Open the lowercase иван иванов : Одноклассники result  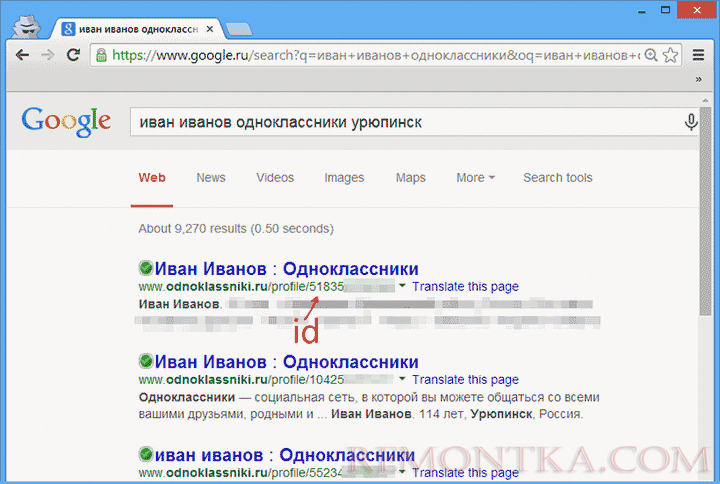[285, 455]
